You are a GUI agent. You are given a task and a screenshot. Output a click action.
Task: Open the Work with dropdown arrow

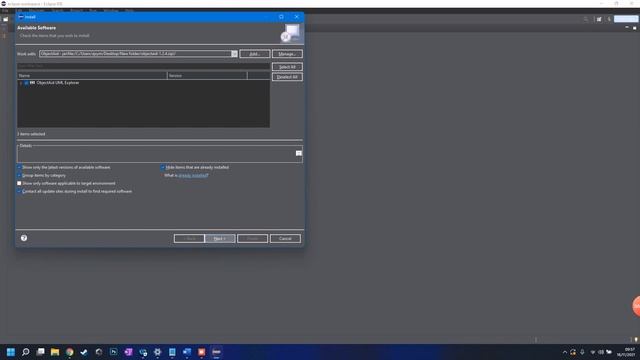pyautogui.click(x=234, y=53)
